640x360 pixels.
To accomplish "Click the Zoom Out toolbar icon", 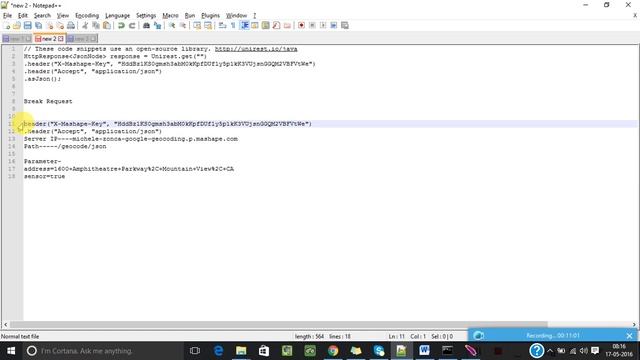I will click(x=183, y=25).
